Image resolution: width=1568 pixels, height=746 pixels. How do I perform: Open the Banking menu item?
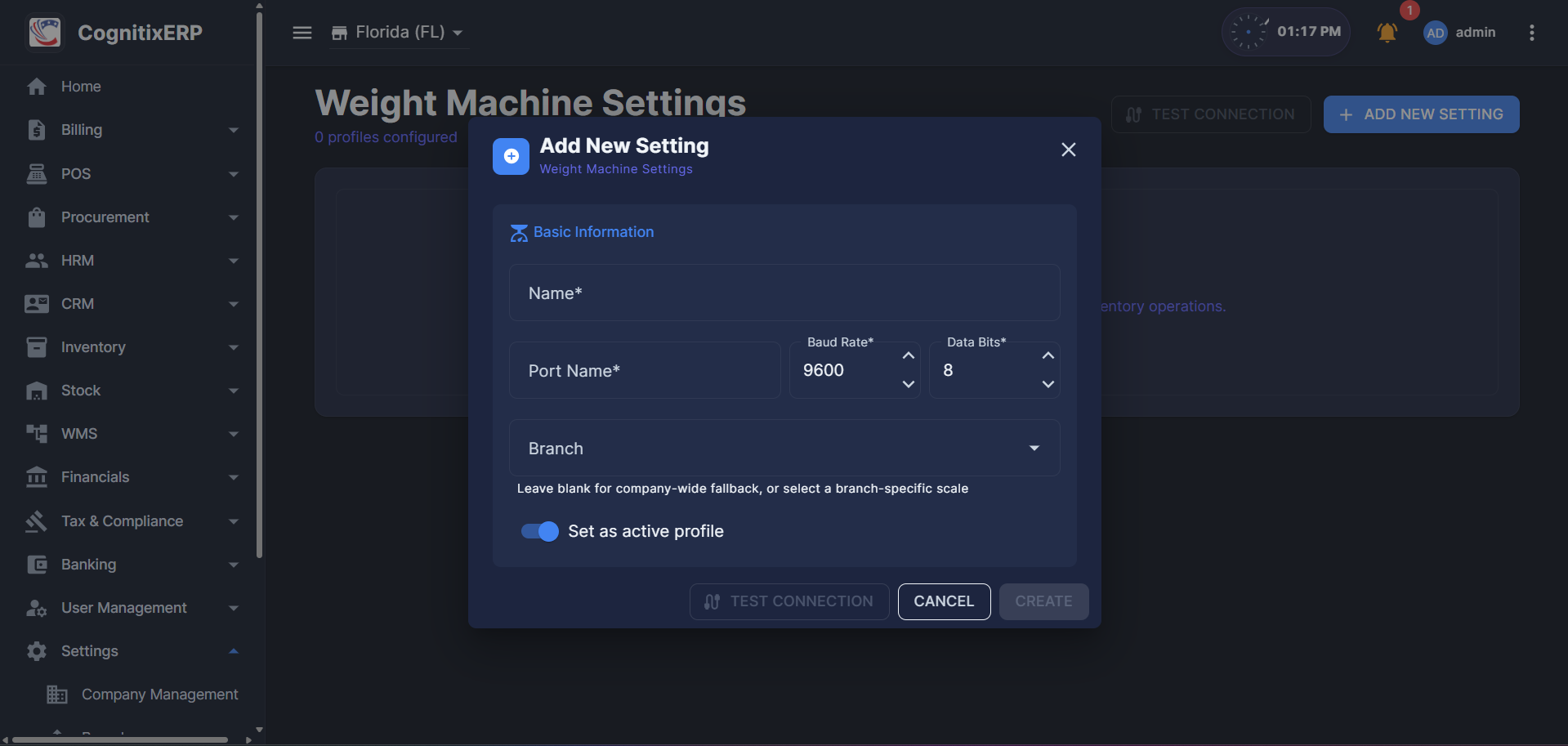(x=131, y=565)
